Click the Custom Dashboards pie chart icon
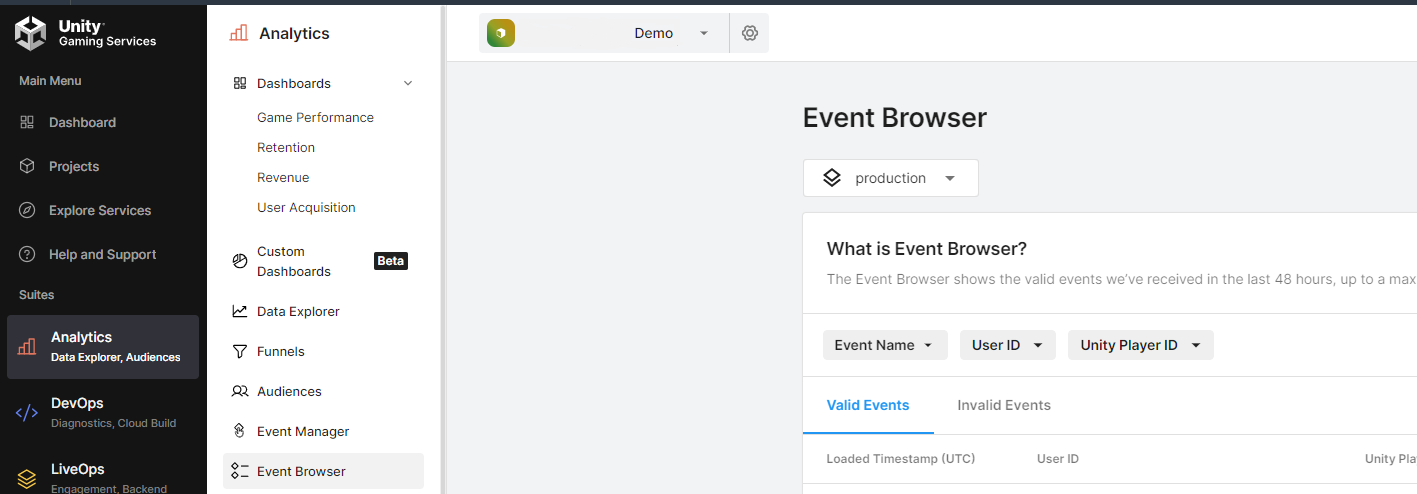 point(240,261)
